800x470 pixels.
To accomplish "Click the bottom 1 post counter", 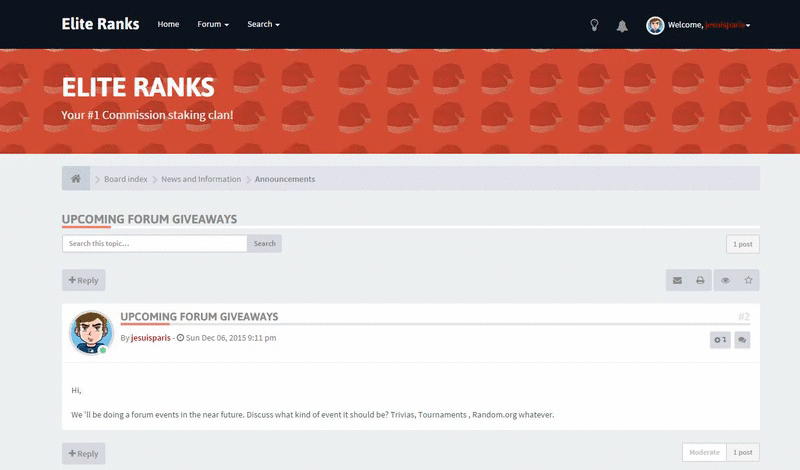I will 743,452.
